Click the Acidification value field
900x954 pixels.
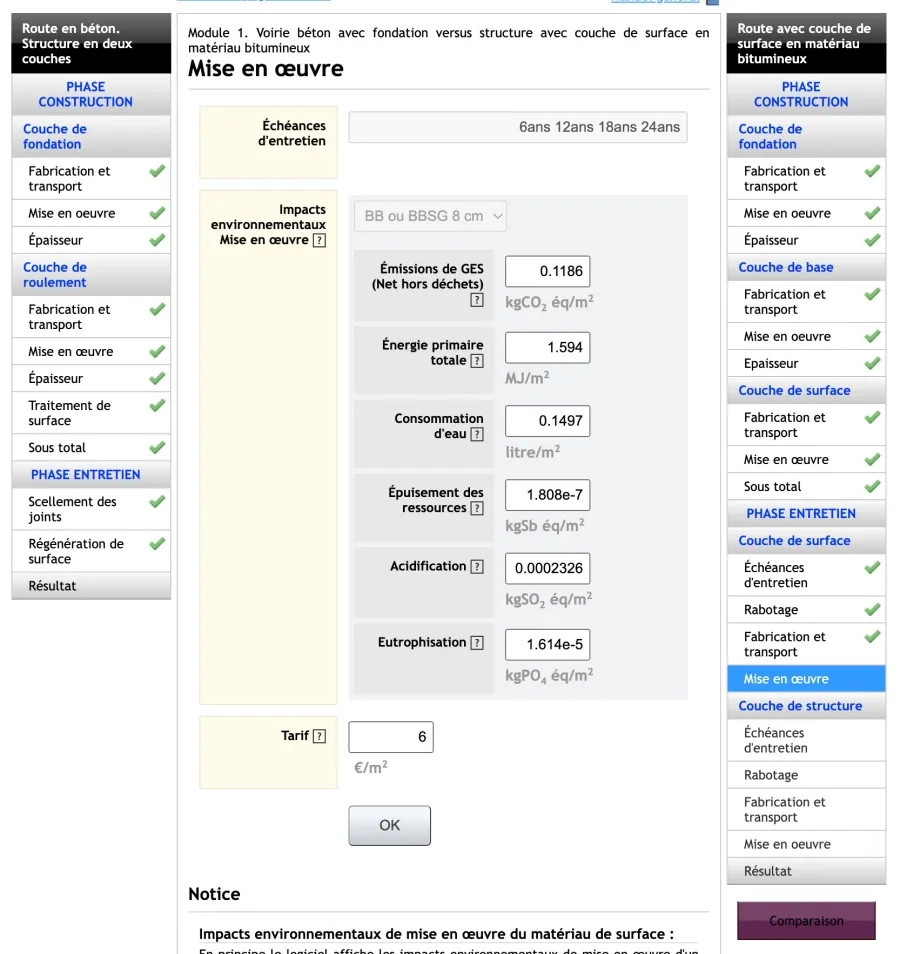point(548,568)
